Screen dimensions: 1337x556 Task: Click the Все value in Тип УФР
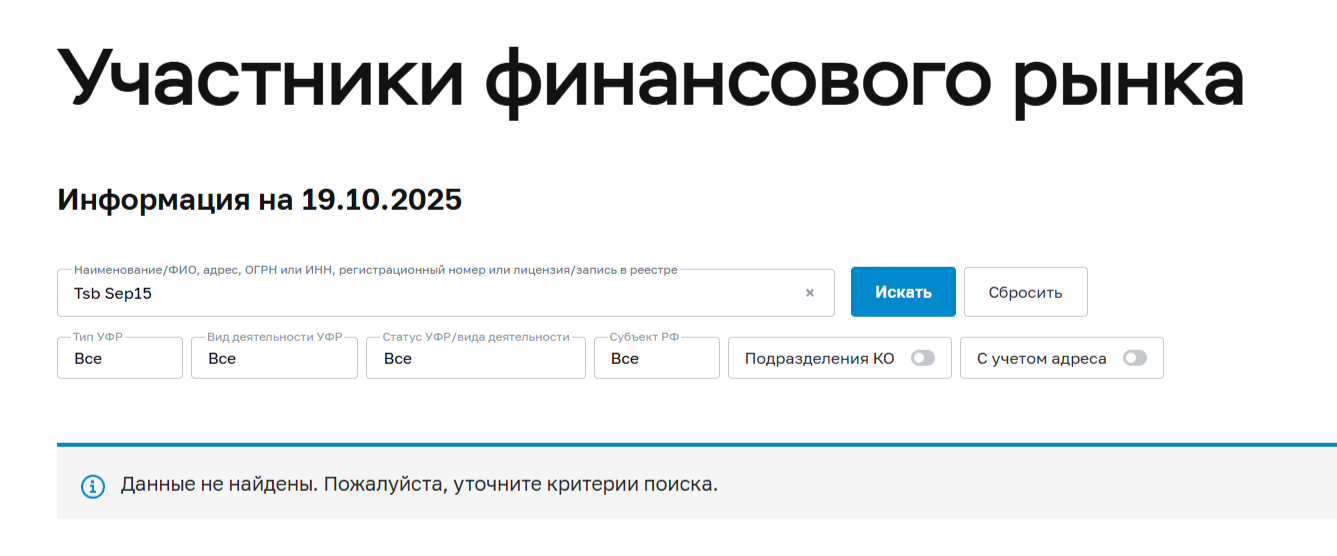(88, 358)
